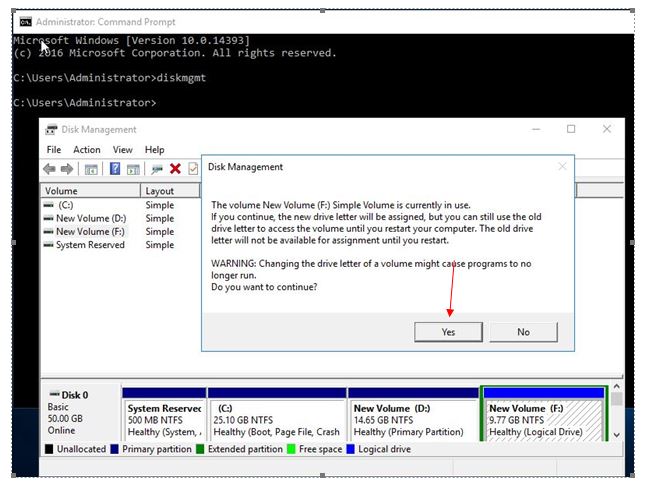Maximize the Disk Management window

click(571, 129)
